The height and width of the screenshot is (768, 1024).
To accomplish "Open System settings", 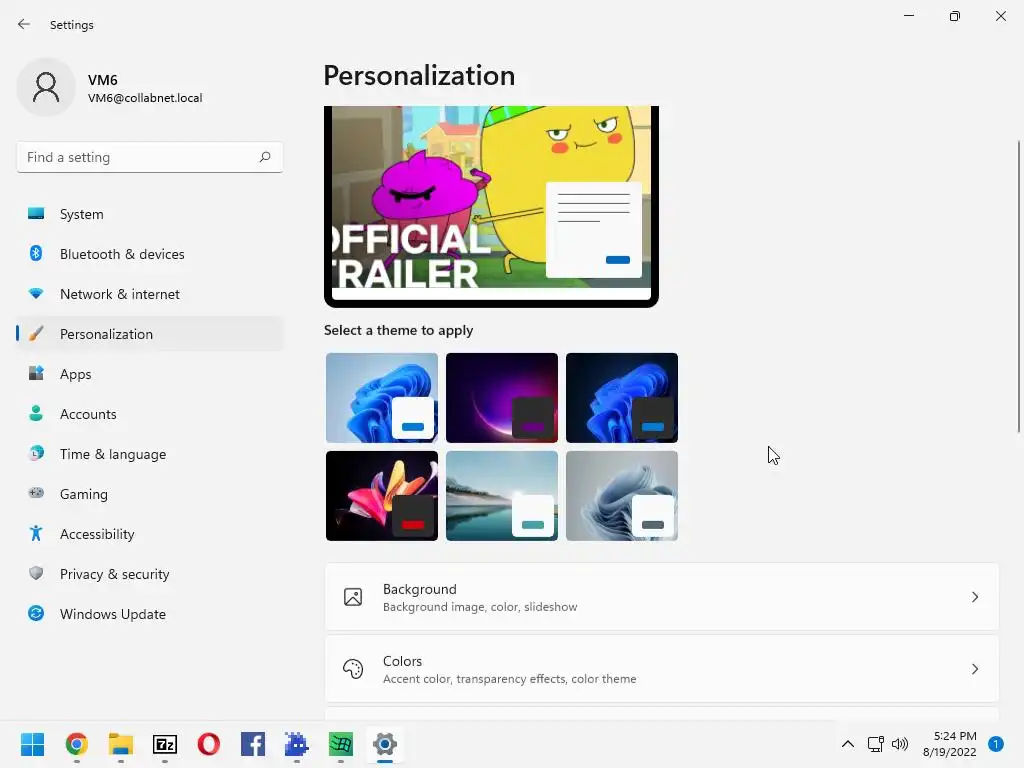I will click(150, 214).
